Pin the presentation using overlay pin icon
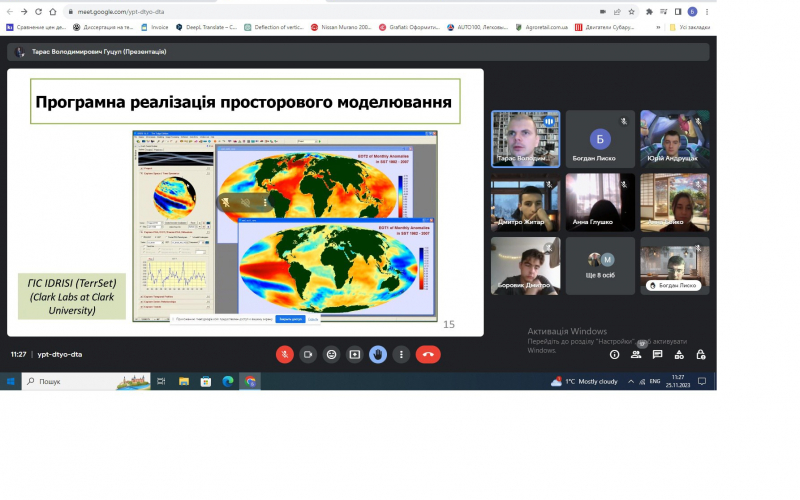 (226, 203)
